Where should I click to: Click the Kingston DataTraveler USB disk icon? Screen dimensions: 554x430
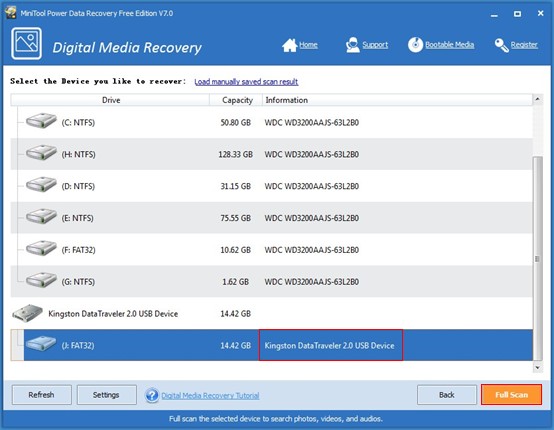(28, 313)
